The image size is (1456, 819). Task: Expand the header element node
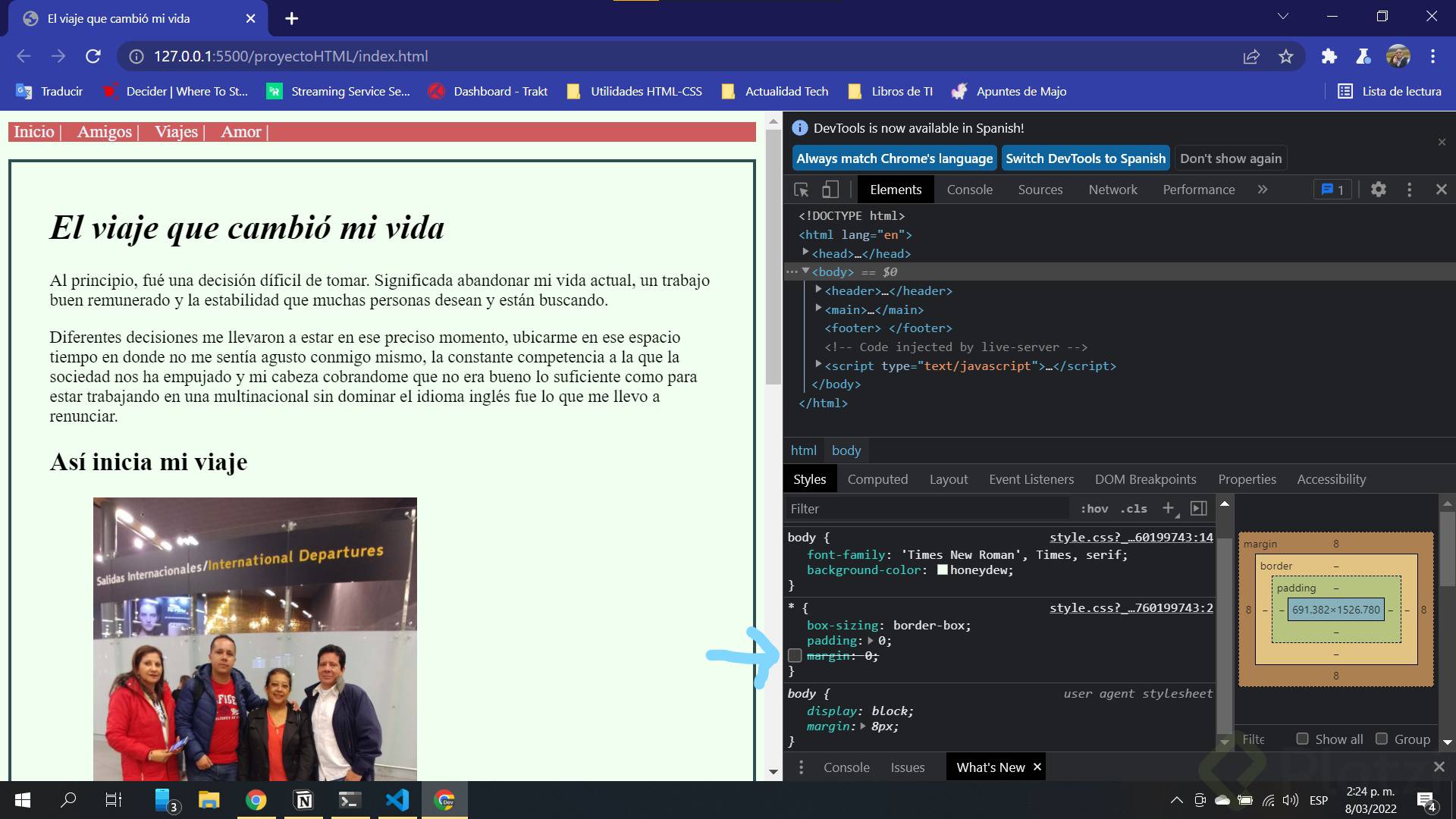click(x=818, y=290)
